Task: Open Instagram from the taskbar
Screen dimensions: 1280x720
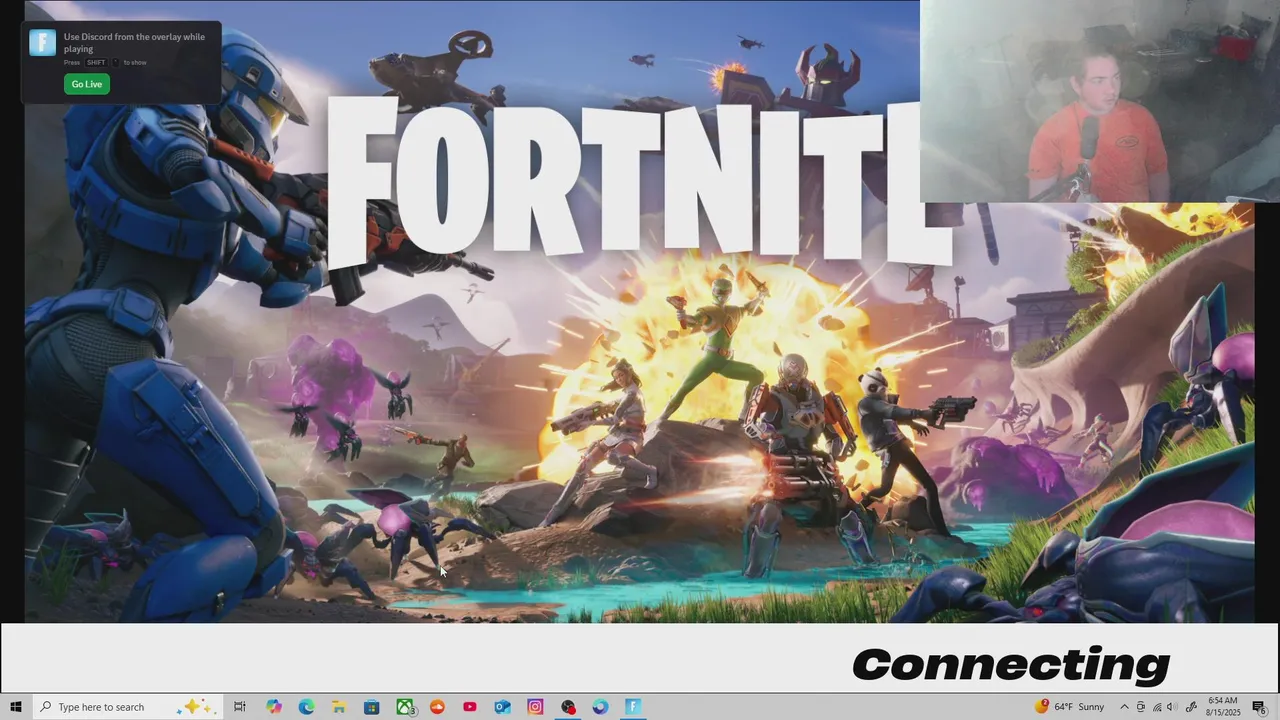Action: pos(535,707)
